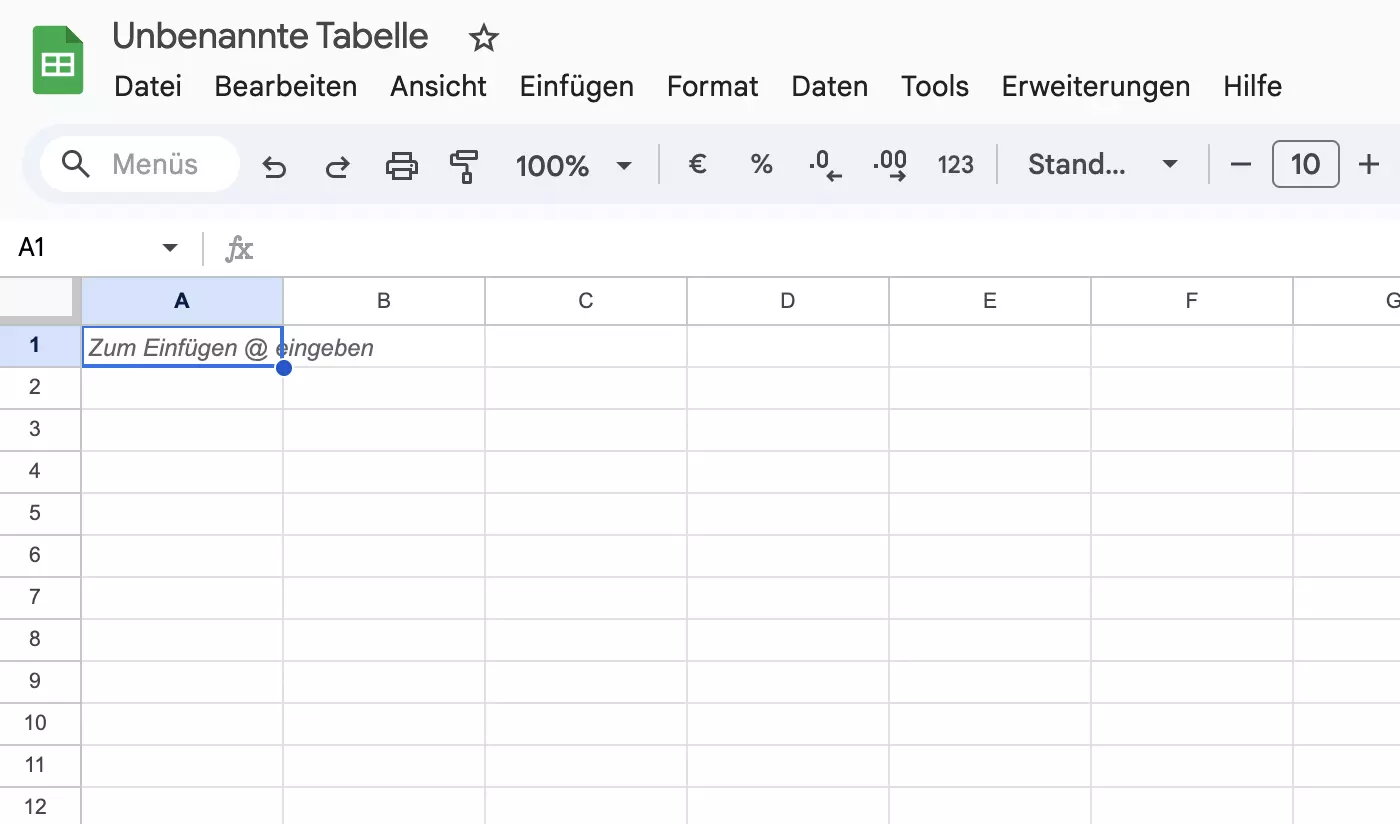Open the Format menu

713,87
